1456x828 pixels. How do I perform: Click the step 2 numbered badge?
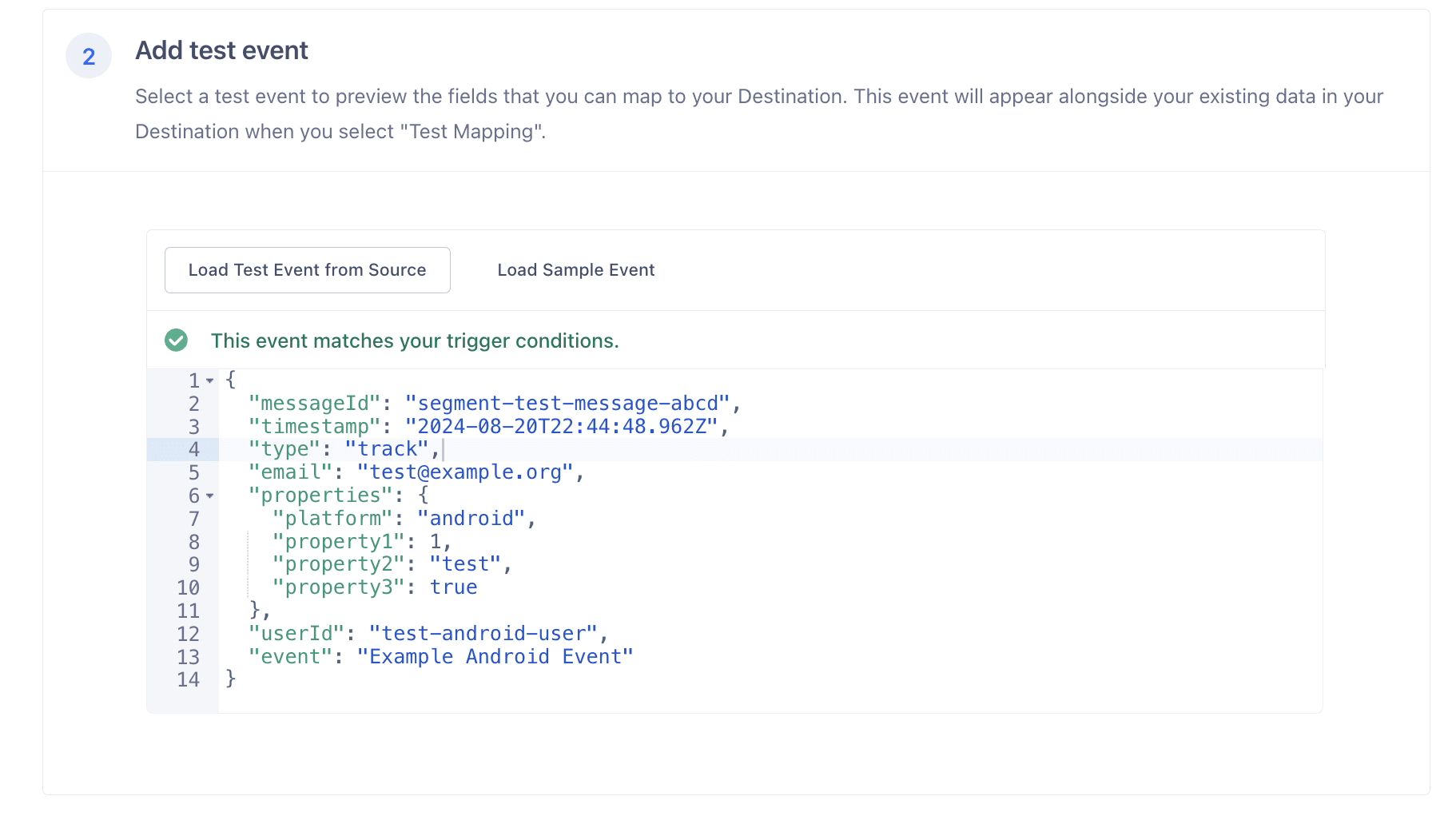click(88, 55)
